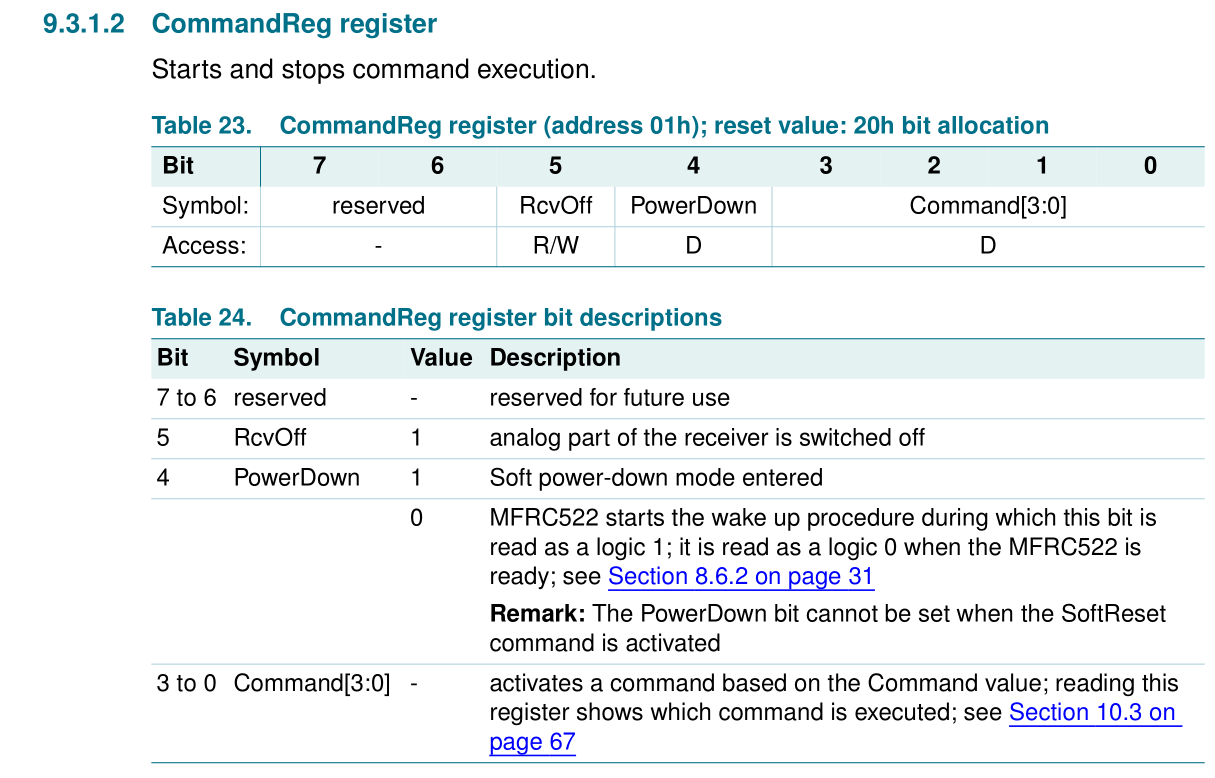The height and width of the screenshot is (778, 1215).
Task: Open the "Section 8.6.2 on page 31" link
Action: [x=740, y=577]
